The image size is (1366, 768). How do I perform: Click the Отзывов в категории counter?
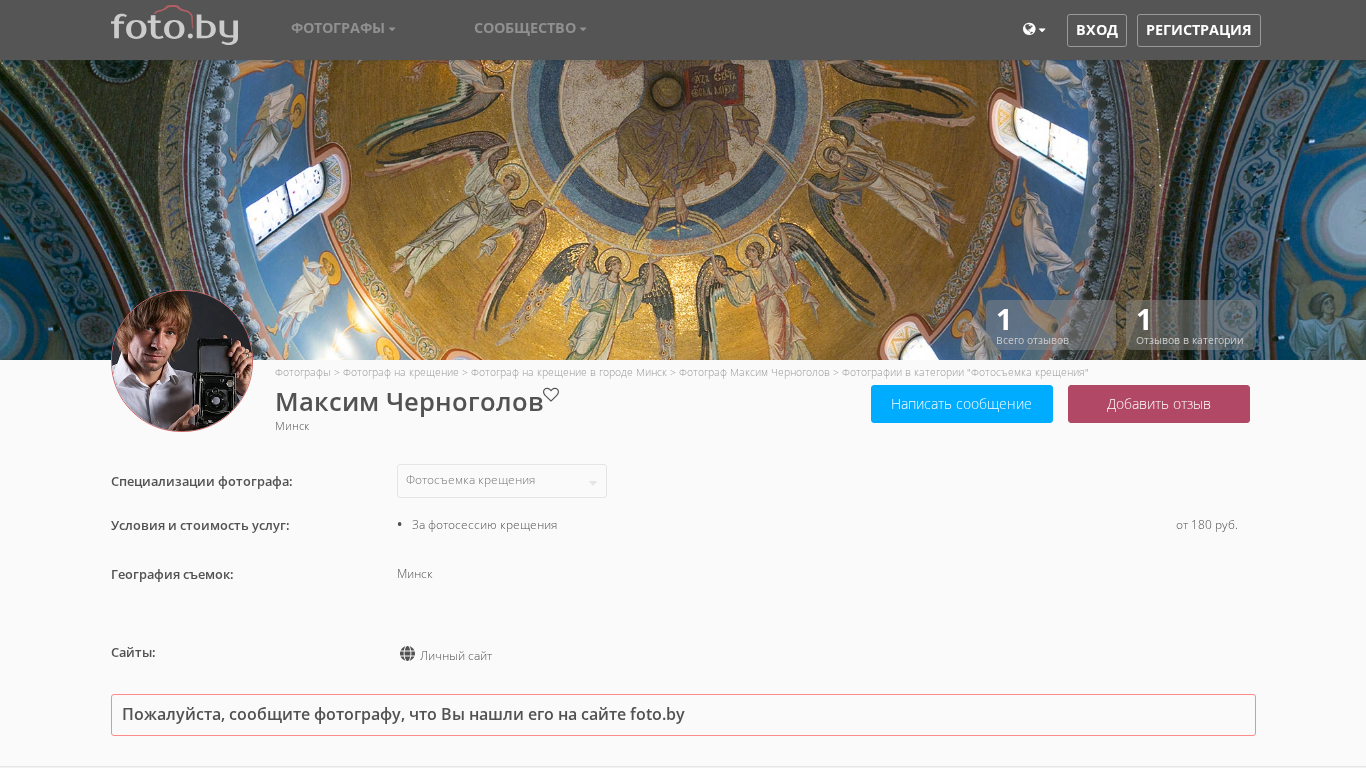(x=1191, y=325)
